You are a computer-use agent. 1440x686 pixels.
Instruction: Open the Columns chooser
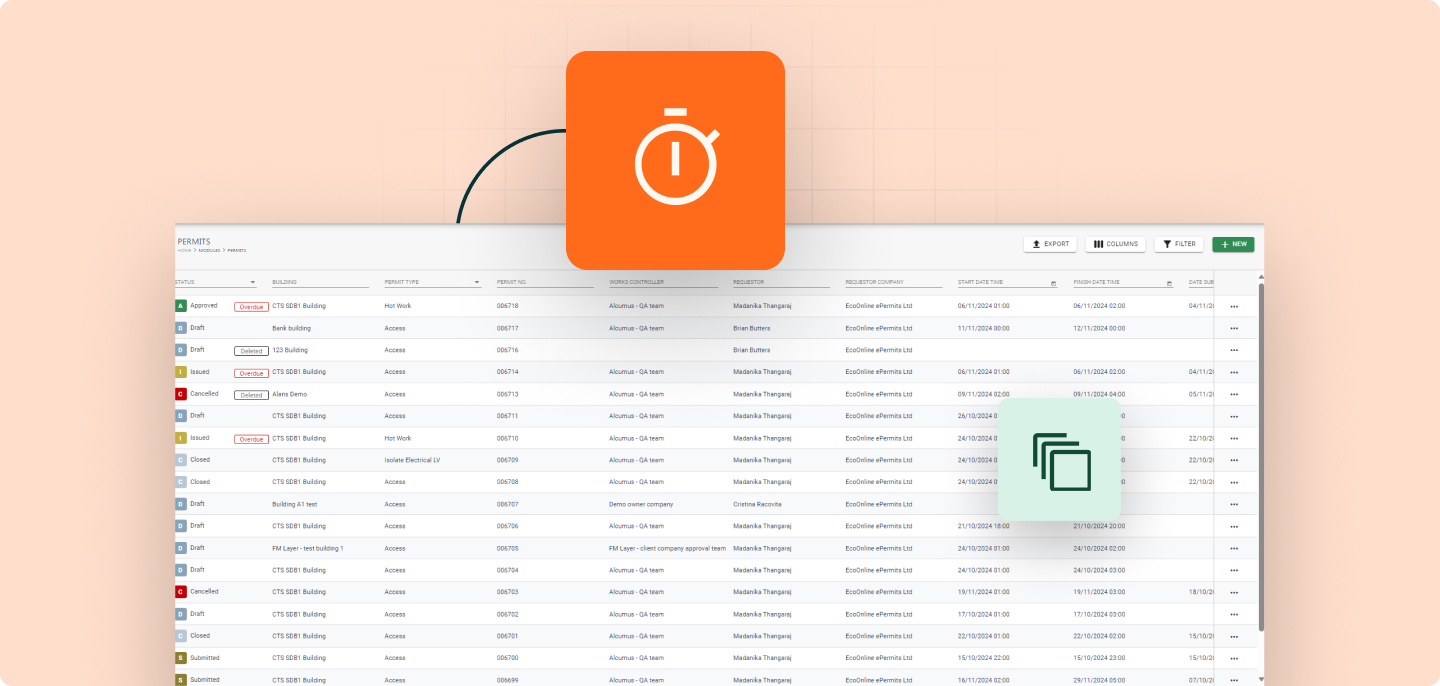click(1115, 244)
